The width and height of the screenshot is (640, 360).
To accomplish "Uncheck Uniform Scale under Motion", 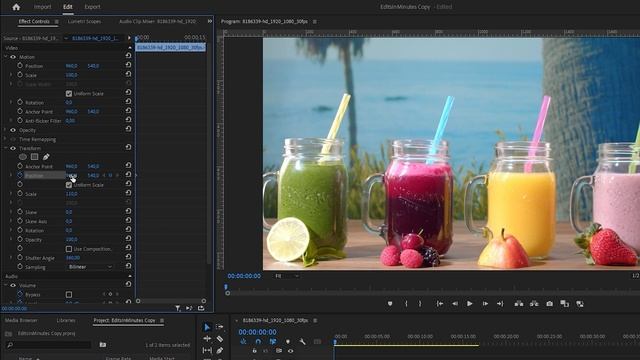I will (x=69, y=93).
